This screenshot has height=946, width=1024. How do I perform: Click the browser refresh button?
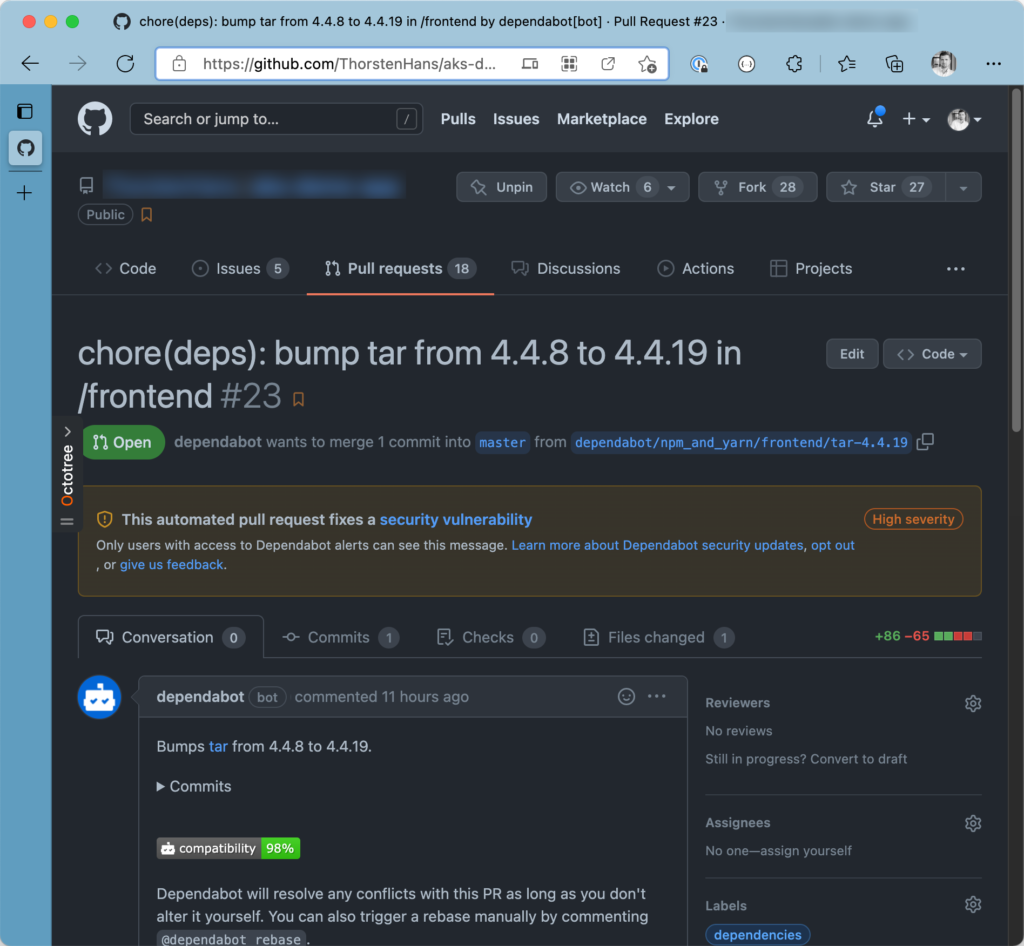[x=125, y=64]
